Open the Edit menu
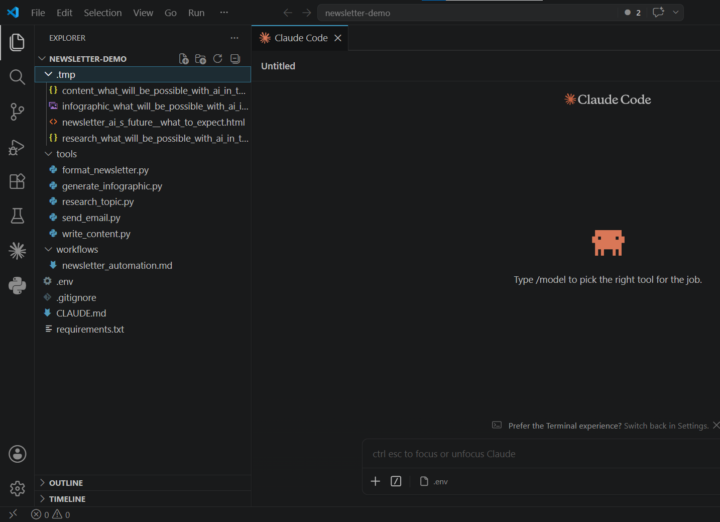720x522 pixels. pos(64,13)
